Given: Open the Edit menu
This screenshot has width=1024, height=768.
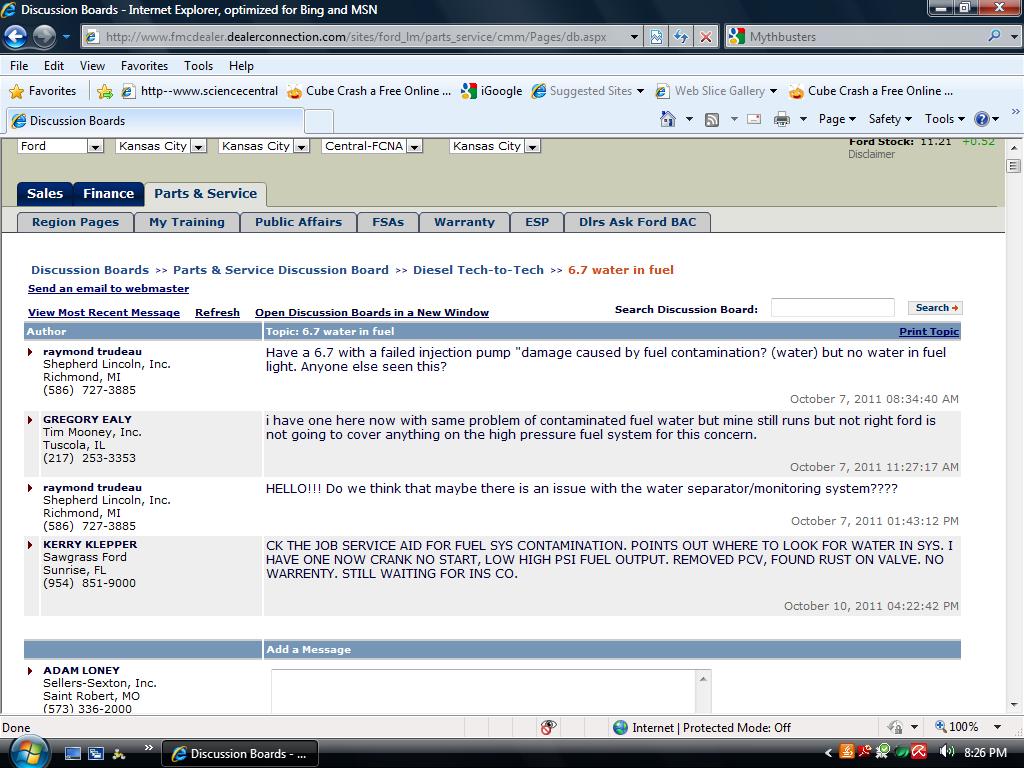Looking at the screenshot, I should (x=54, y=66).
